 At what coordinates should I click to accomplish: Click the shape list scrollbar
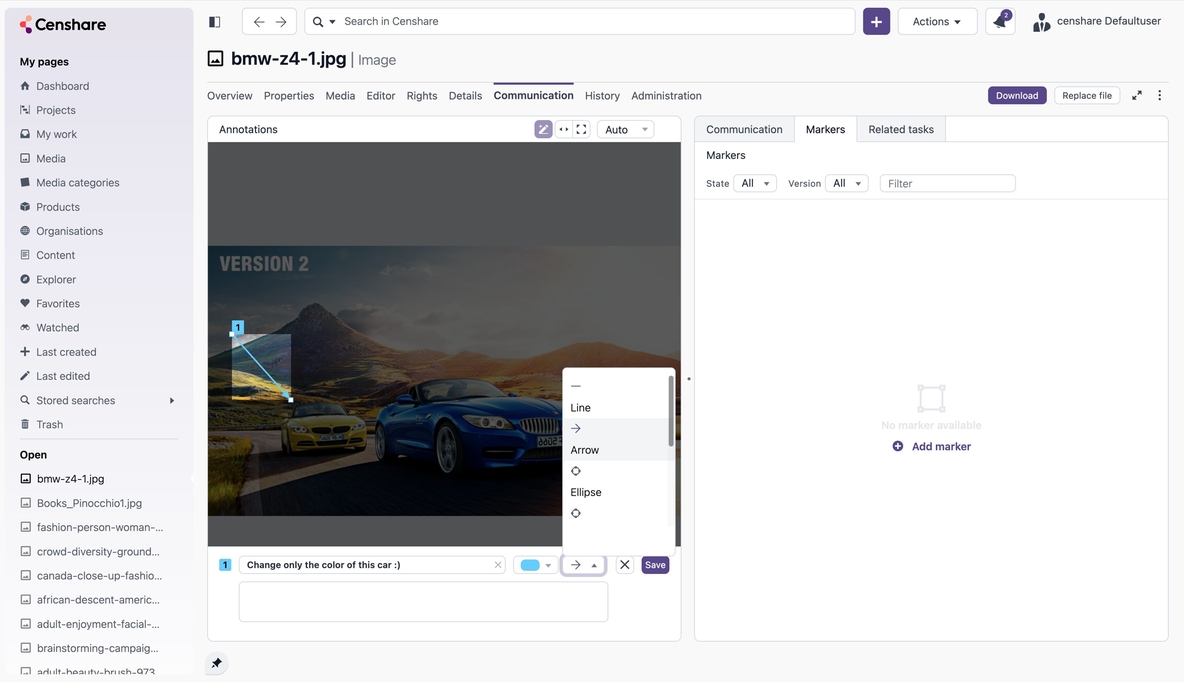coord(671,412)
